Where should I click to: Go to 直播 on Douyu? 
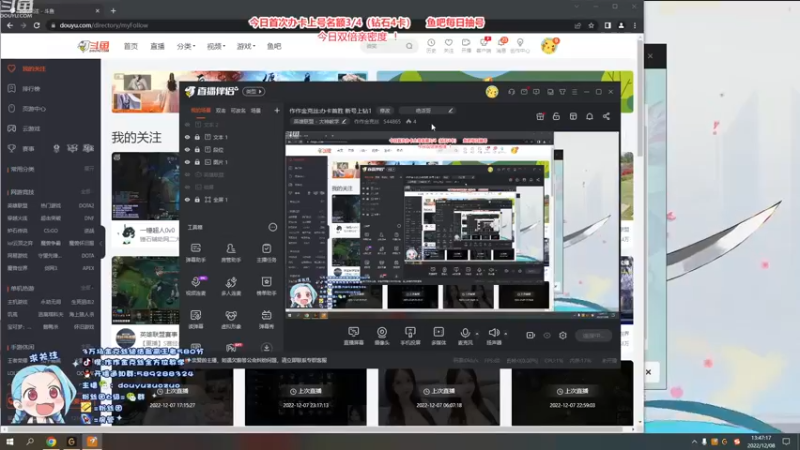tap(157, 46)
